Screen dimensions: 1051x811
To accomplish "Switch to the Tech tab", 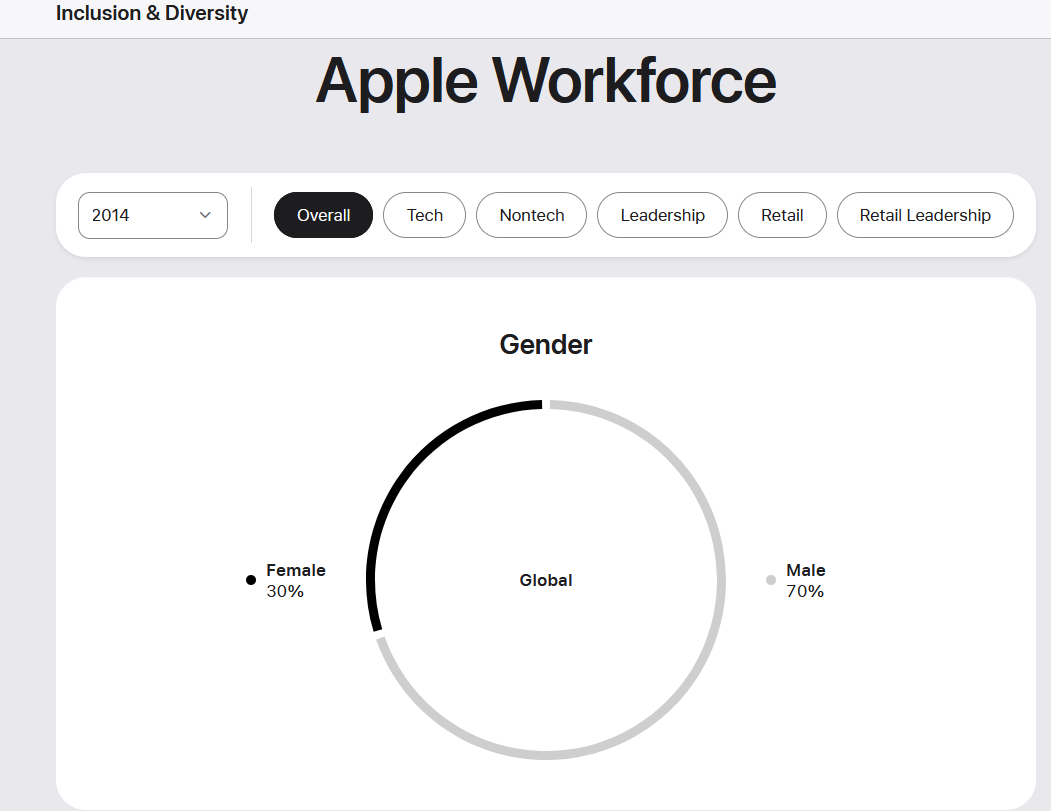I will (x=424, y=215).
